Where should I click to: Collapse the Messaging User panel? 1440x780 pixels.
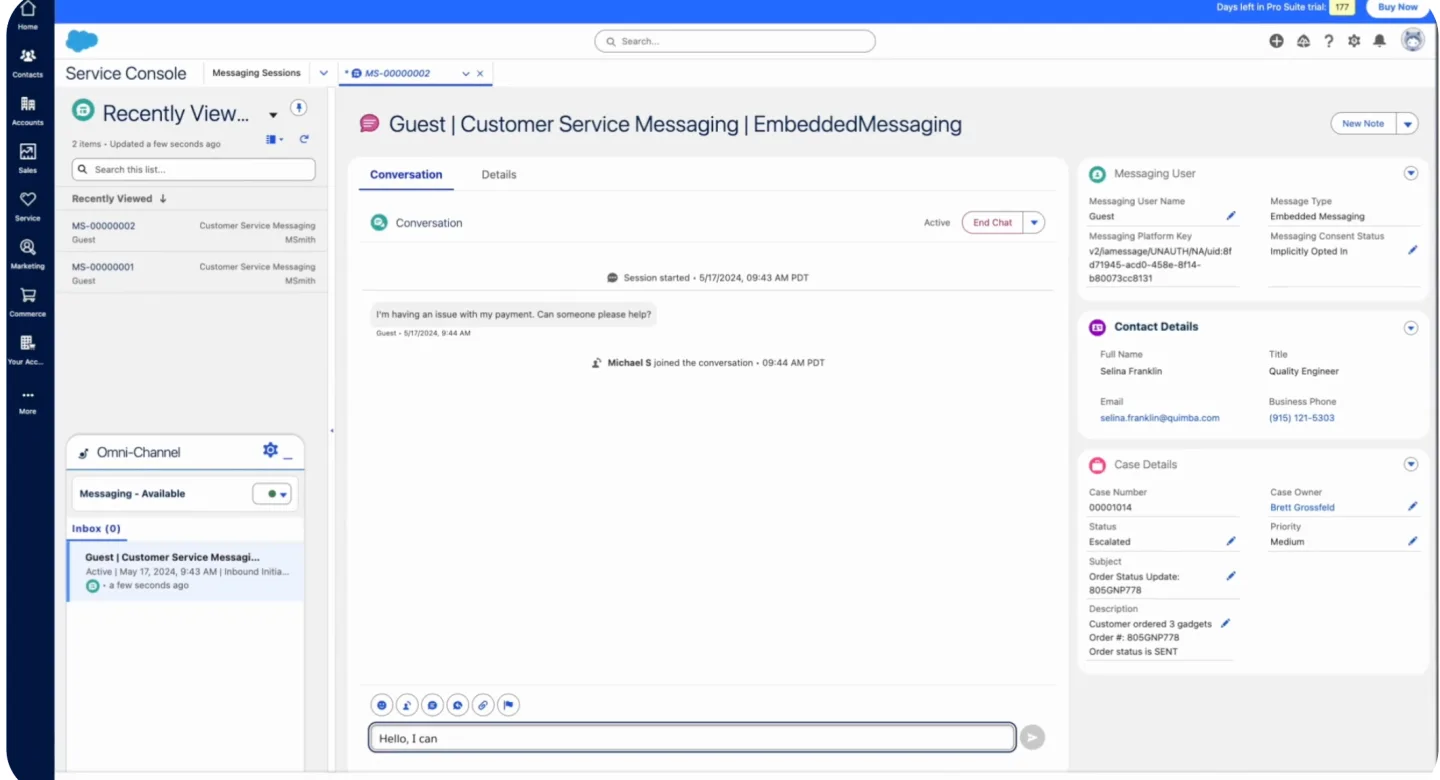[1411, 173]
